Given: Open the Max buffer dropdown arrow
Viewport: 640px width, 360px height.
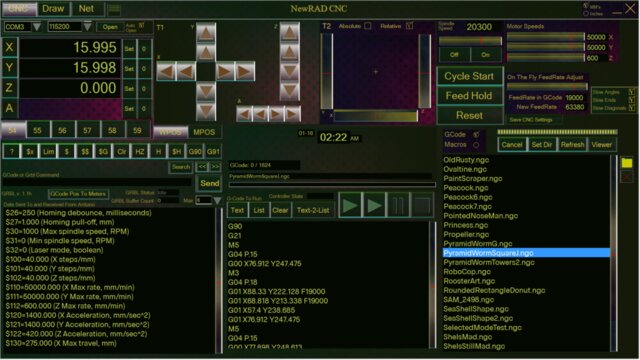Looking at the screenshot, I should click(217, 200).
